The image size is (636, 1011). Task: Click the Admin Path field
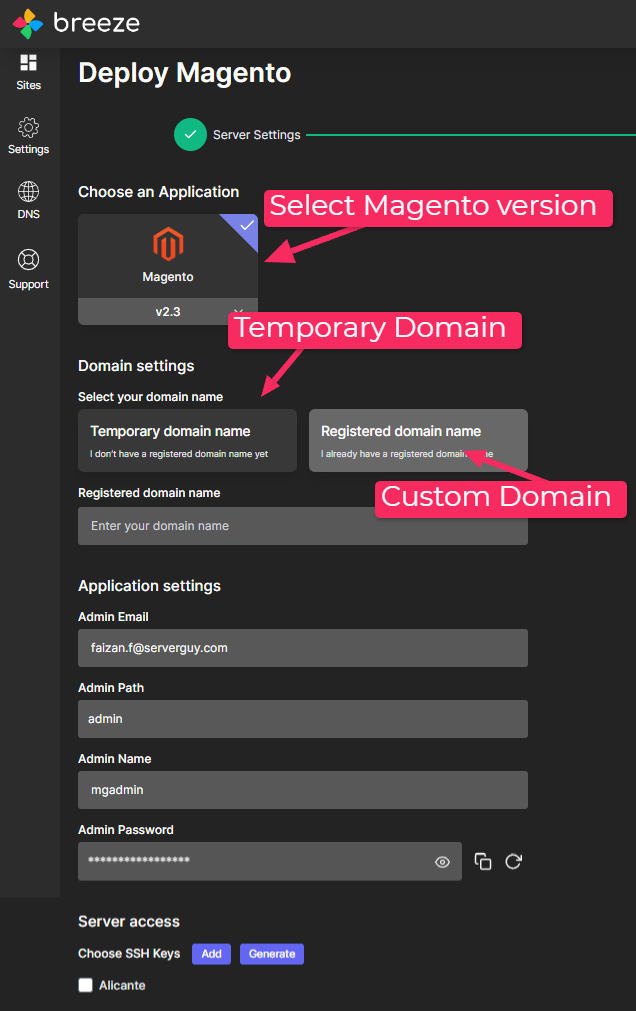(x=303, y=719)
